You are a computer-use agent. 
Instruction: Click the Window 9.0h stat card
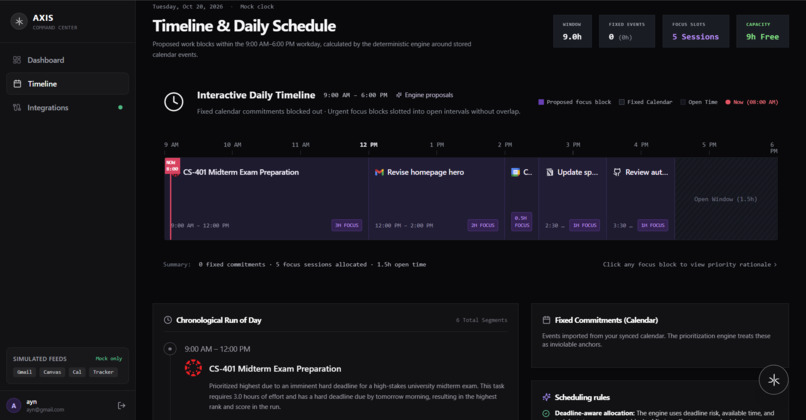tap(572, 31)
